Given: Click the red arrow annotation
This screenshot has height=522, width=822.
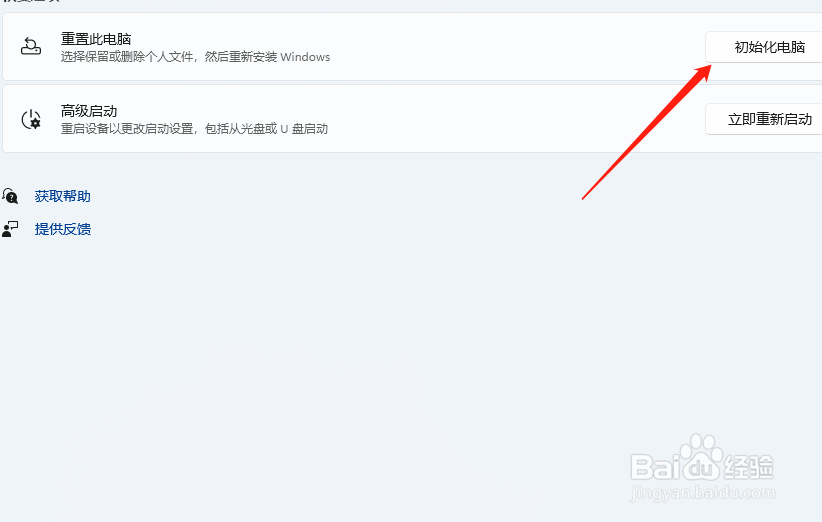Looking at the screenshot, I should click(646, 132).
